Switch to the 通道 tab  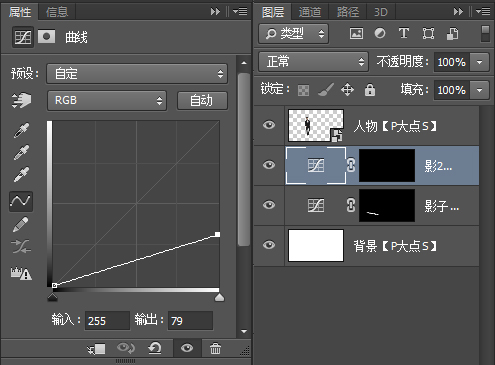click(310, 12)
